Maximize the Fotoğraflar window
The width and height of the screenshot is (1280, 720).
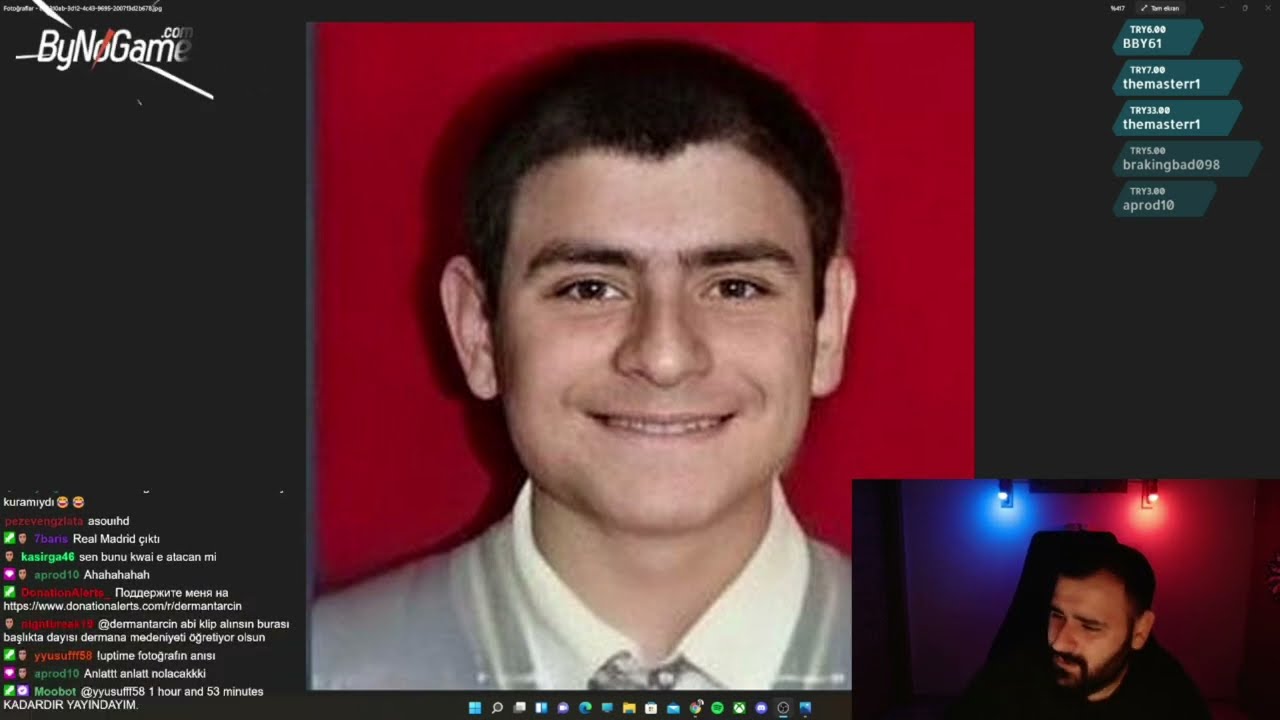coord(1245,8)
